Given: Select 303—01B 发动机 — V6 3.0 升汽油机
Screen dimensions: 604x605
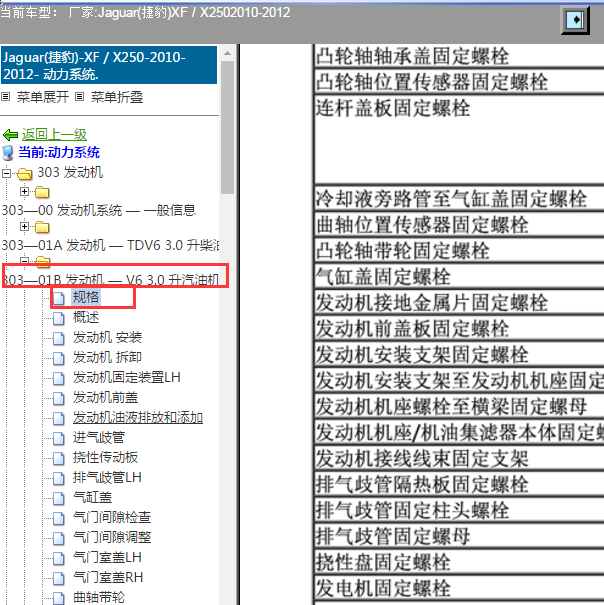Looking at the screenshot, I should point(111,279).
